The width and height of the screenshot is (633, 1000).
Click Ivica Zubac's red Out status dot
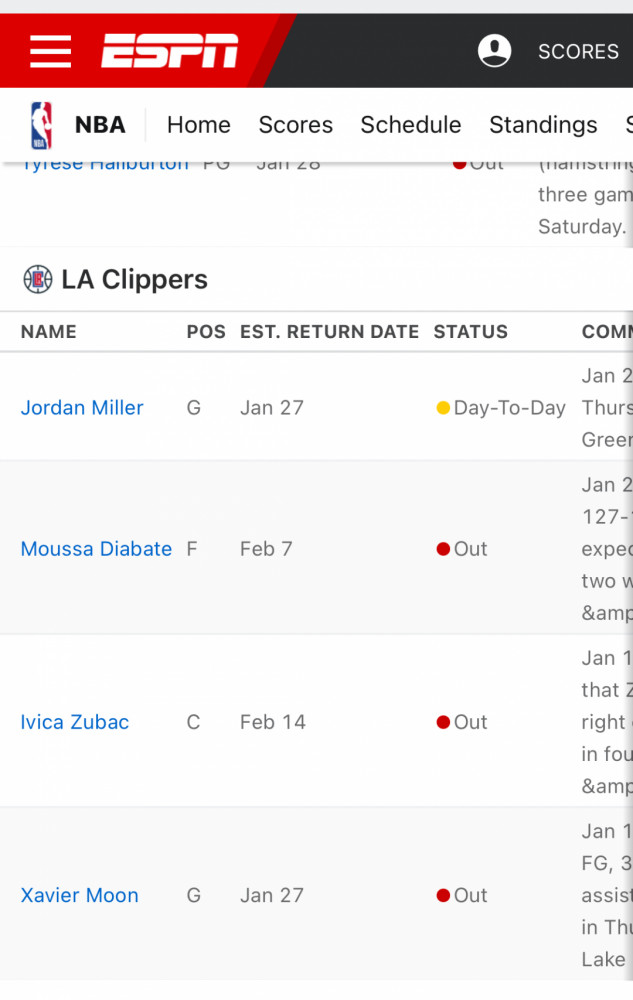click(x=443, y=722)
